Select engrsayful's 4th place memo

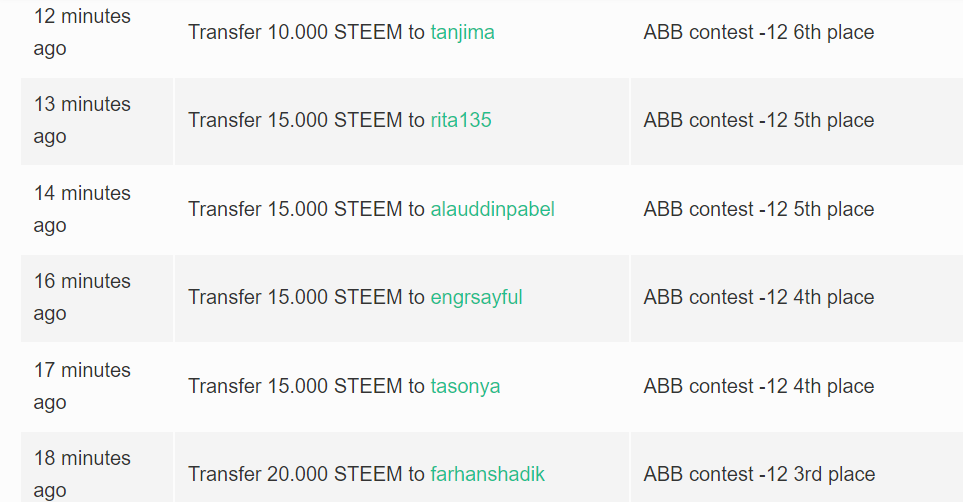pyautogui.click(x=759, y=297)
